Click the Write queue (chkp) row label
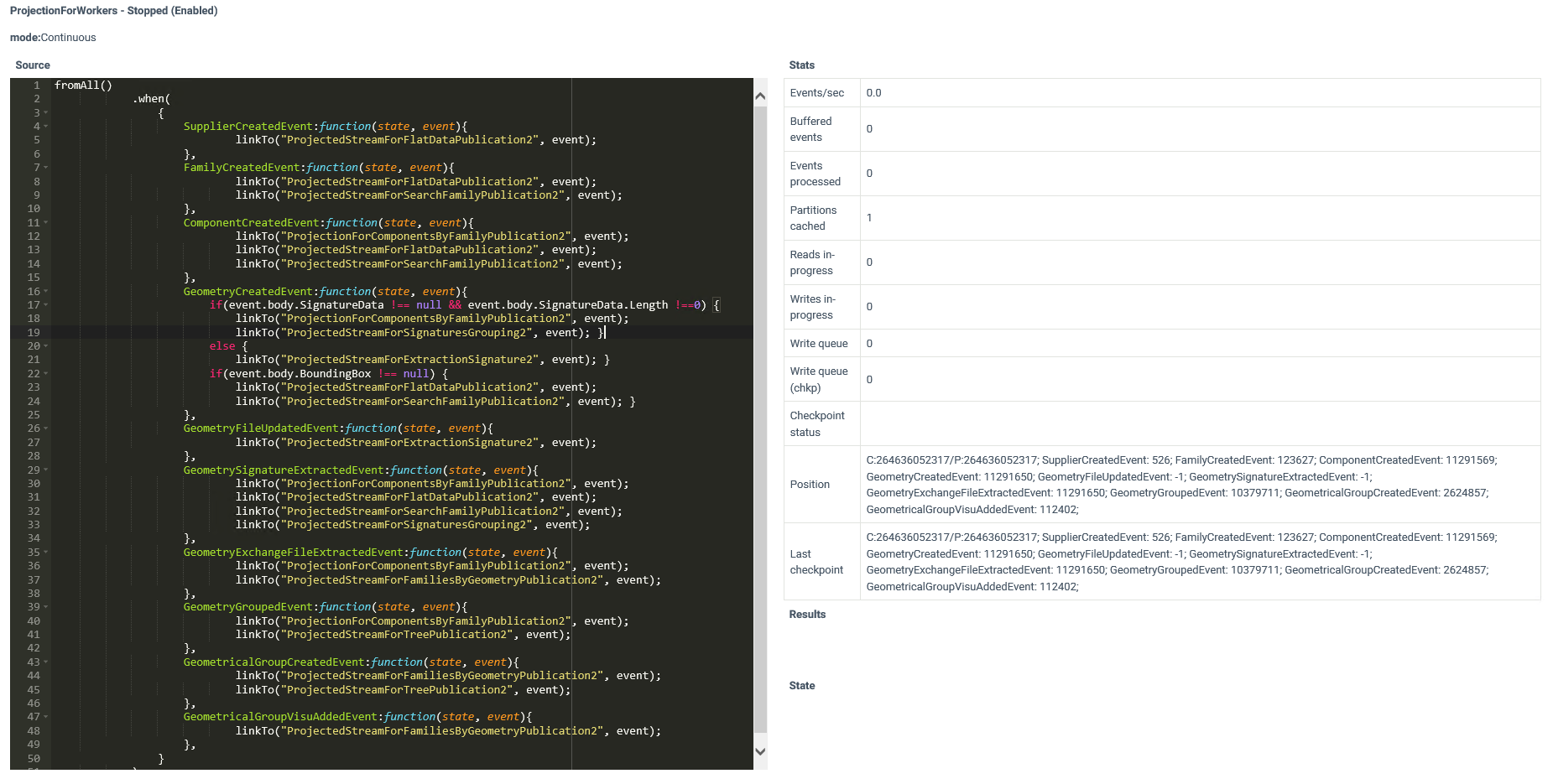Viewport: 1553px width, 784px height. click(819, 380)
